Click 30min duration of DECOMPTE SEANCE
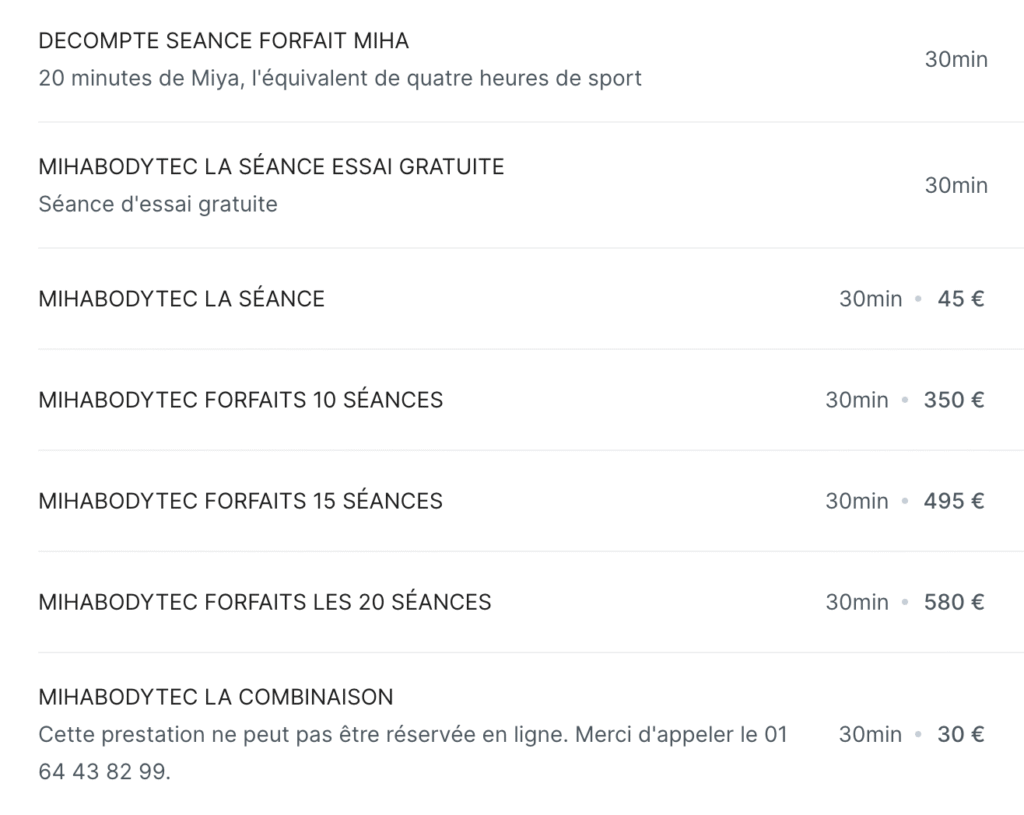Viewport: 1024px width, 815px height. [956, 59]
